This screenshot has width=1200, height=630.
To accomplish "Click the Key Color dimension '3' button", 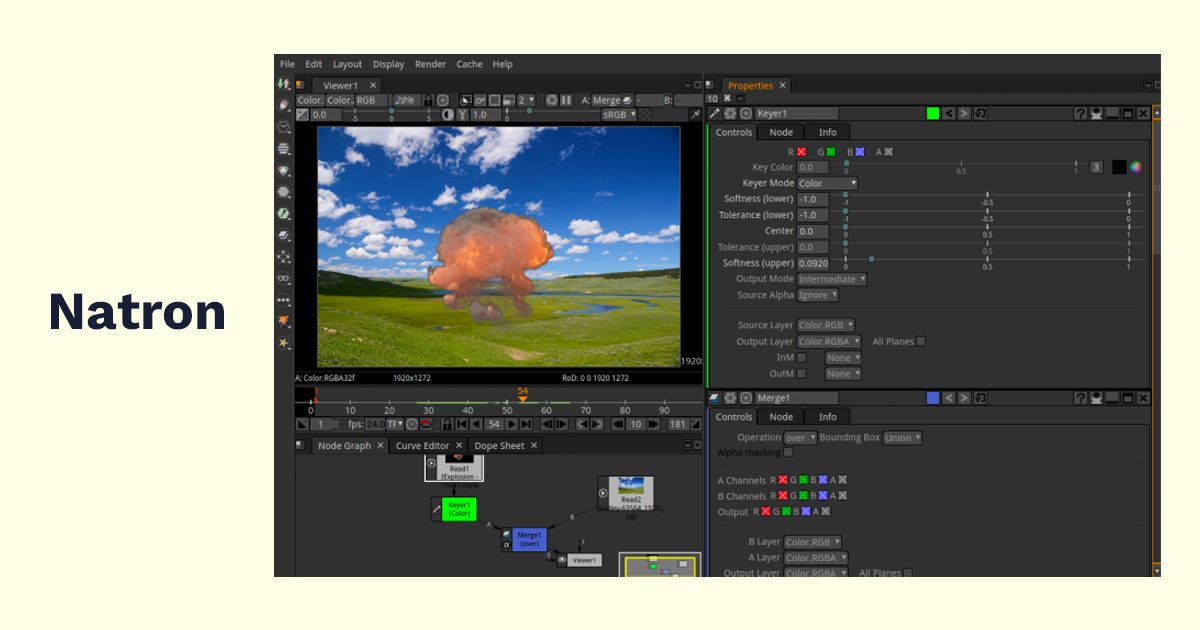I will (1096, 167).
